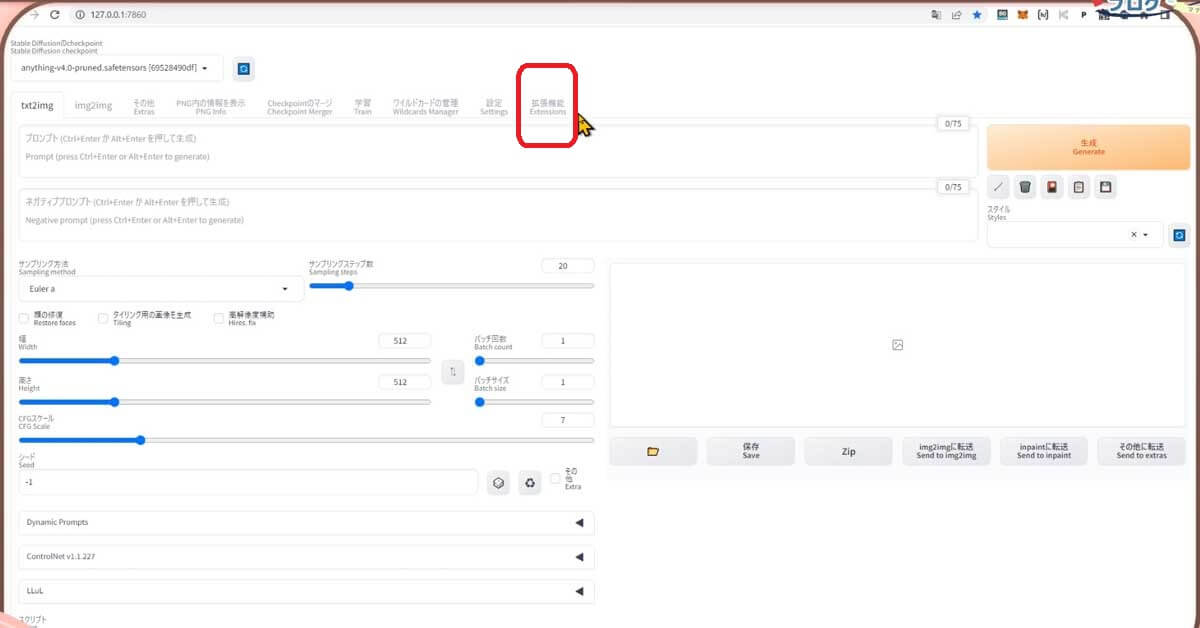1200x628 pixels.
Task: Randomize the seed with the dice icon
Action: pos(498,483)
